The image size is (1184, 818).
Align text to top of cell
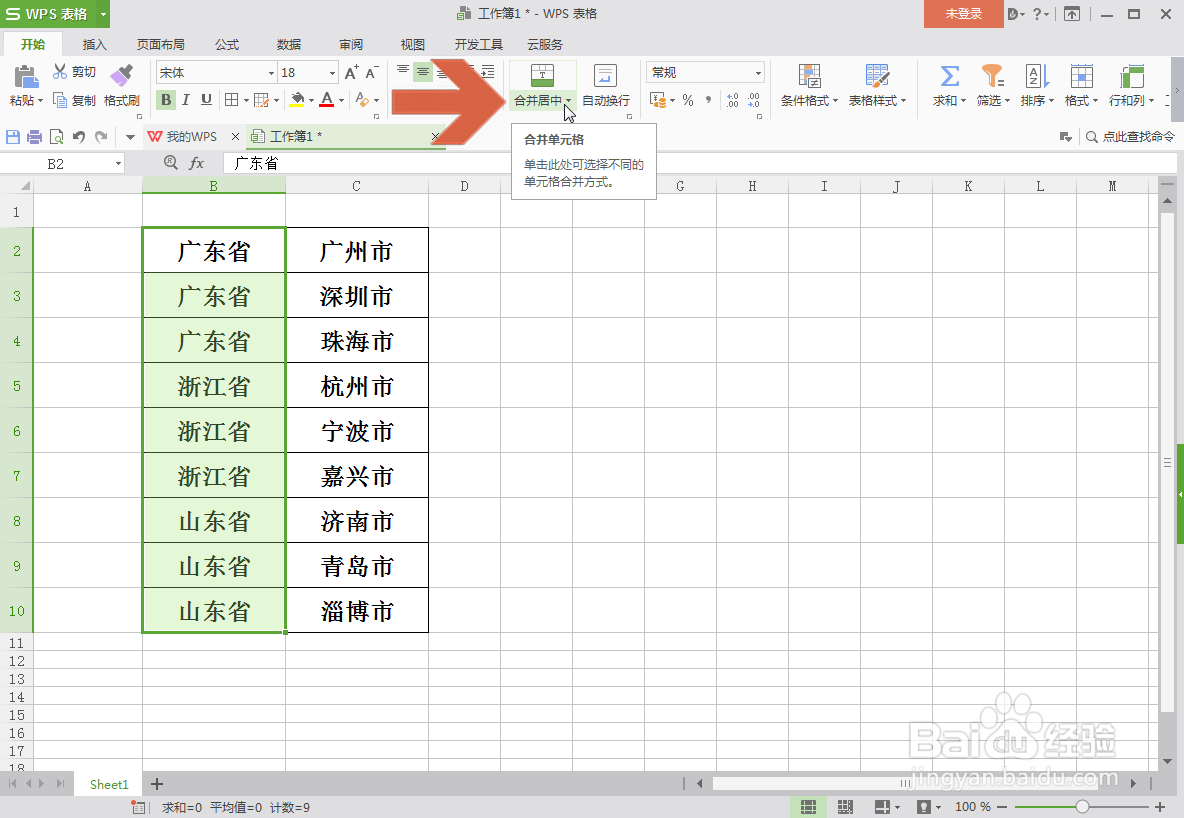(402, 72)
